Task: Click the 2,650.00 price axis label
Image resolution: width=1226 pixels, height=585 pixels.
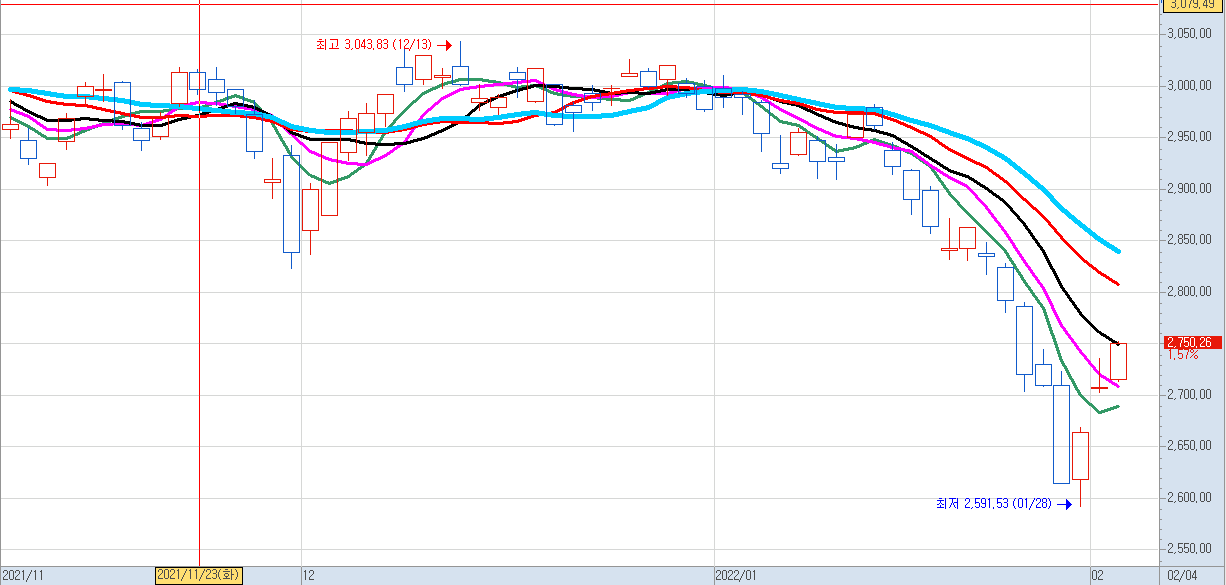Action: tap(1190, 446)
